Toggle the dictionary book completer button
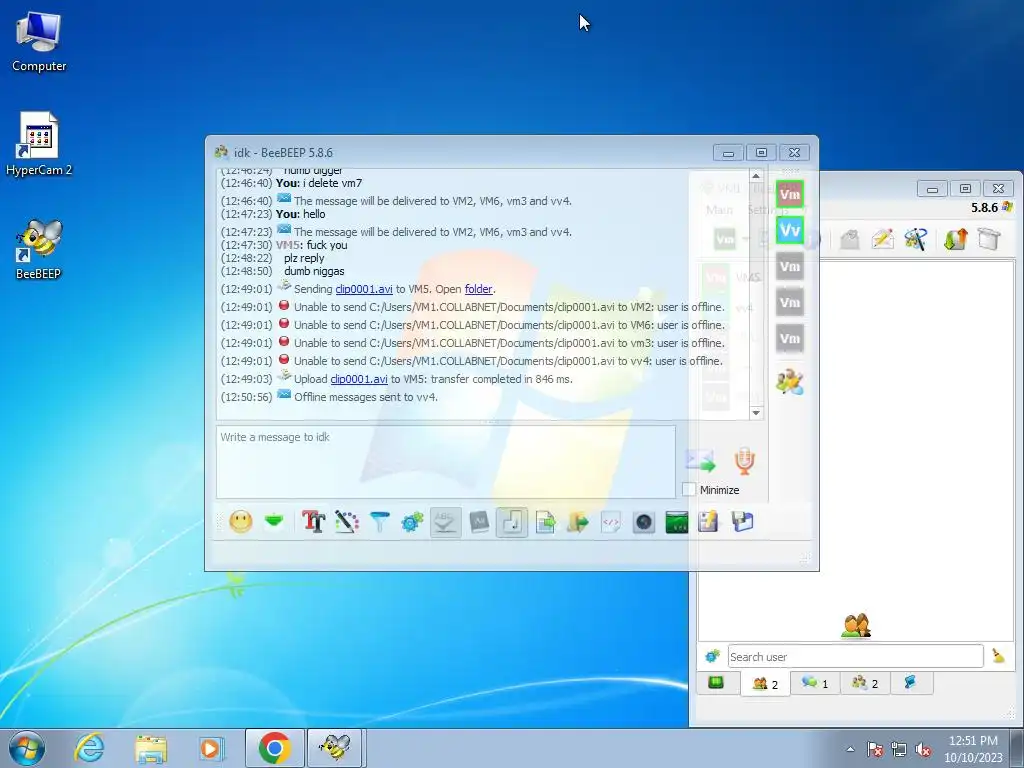The image size is (1024, 768). [x=479, y=522]
